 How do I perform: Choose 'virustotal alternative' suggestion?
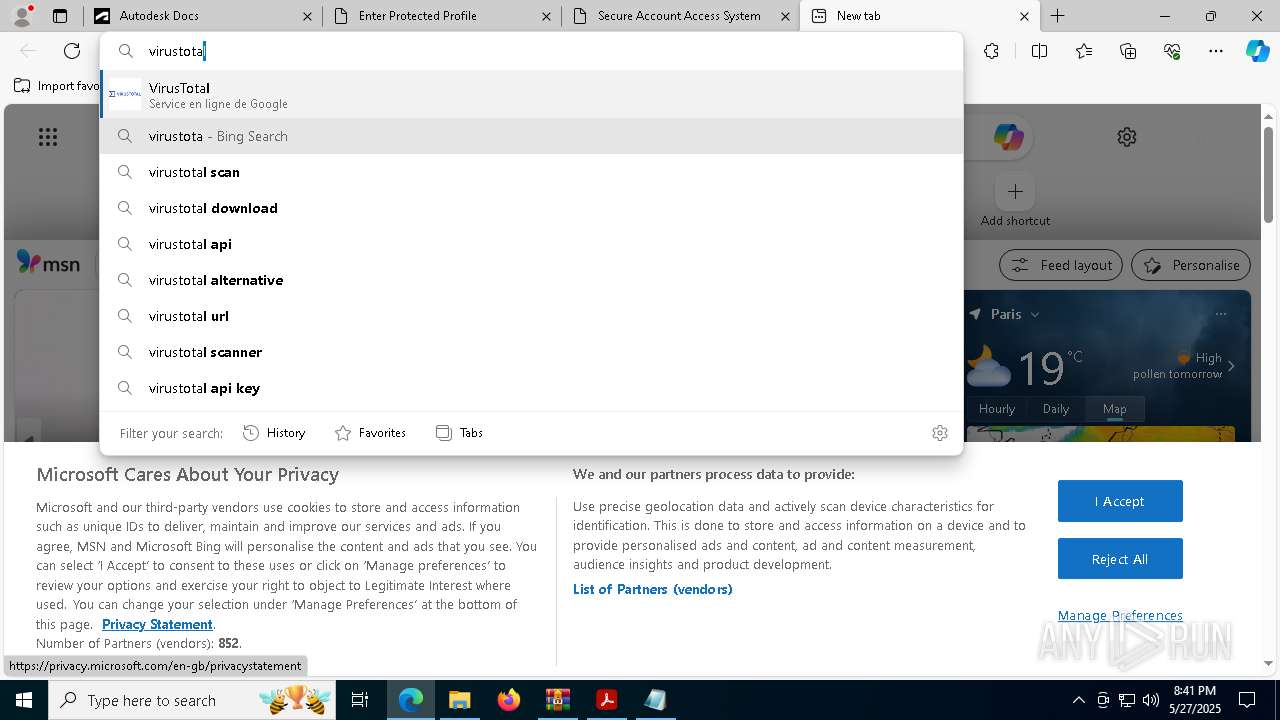(x=531, y=280)
